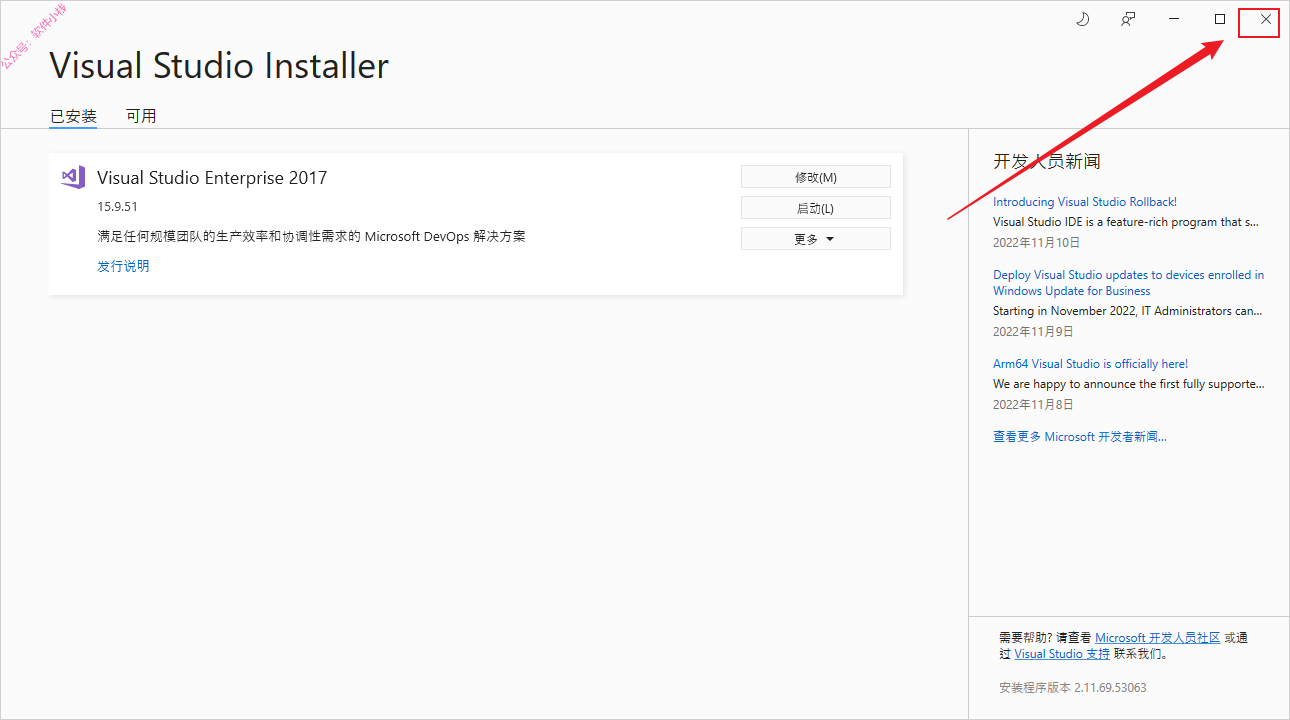
Task: Click the version number 15.9.51
Action: click(117, 207)
